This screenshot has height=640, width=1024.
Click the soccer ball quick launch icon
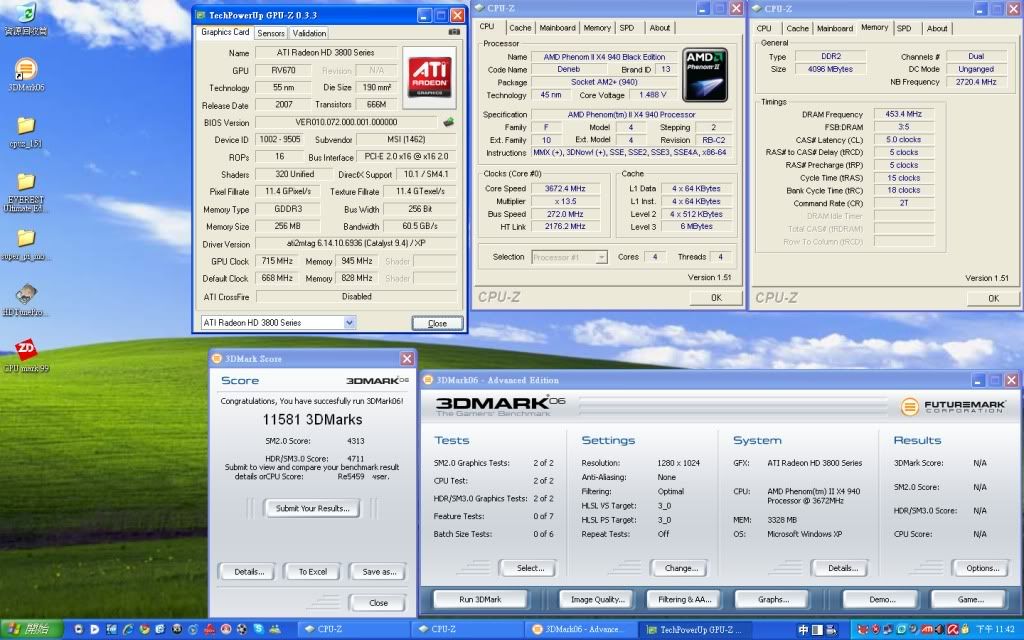pyautogui.click(x=242, y=629)
